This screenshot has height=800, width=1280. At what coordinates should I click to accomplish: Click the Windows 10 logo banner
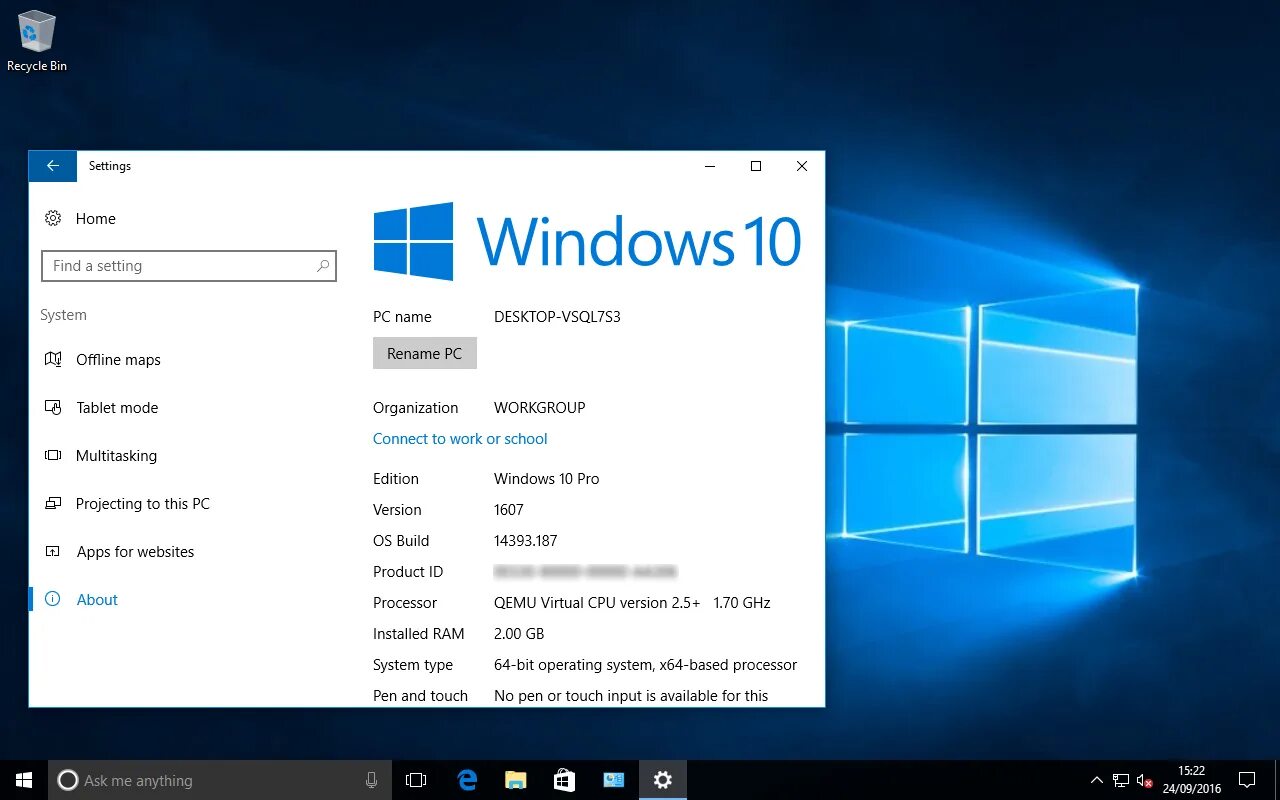(x=587, y=241)
